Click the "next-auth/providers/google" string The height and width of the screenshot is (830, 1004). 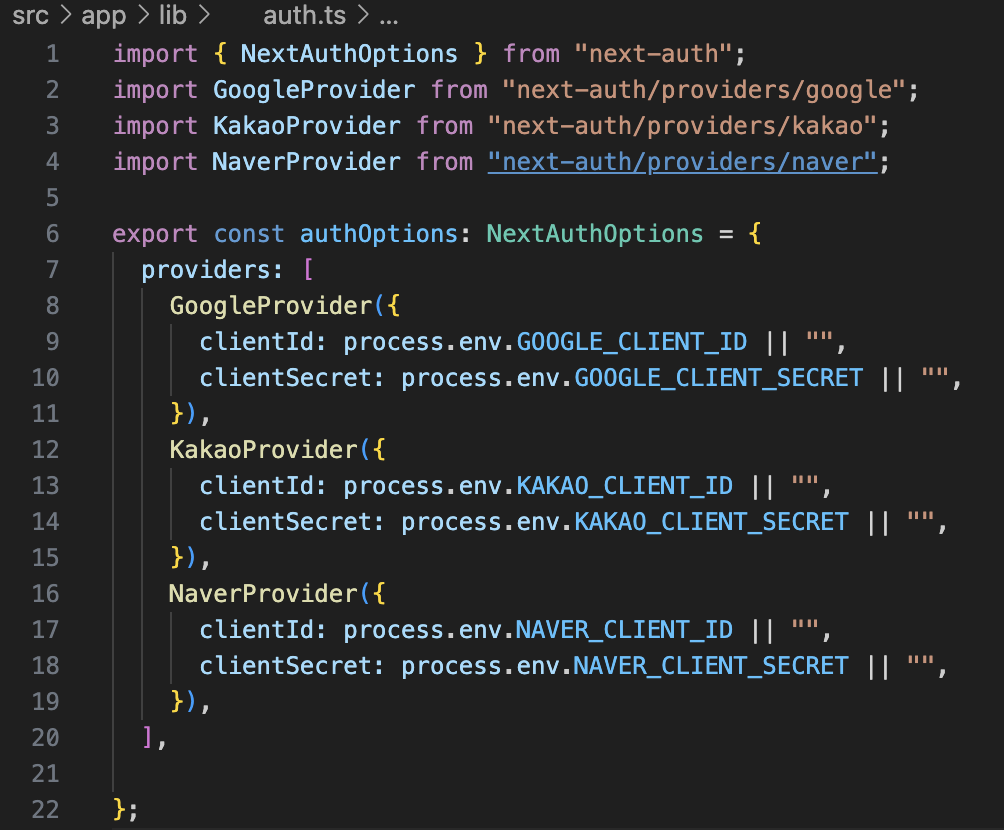704,90
